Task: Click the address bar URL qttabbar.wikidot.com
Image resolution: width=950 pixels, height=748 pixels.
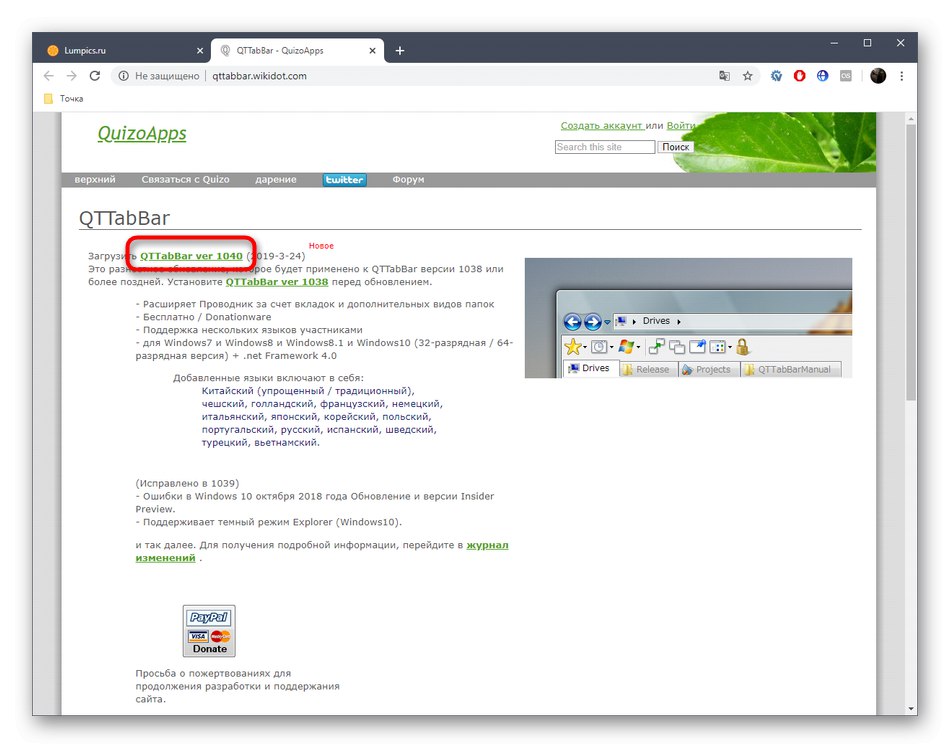Action: (259, 76)
